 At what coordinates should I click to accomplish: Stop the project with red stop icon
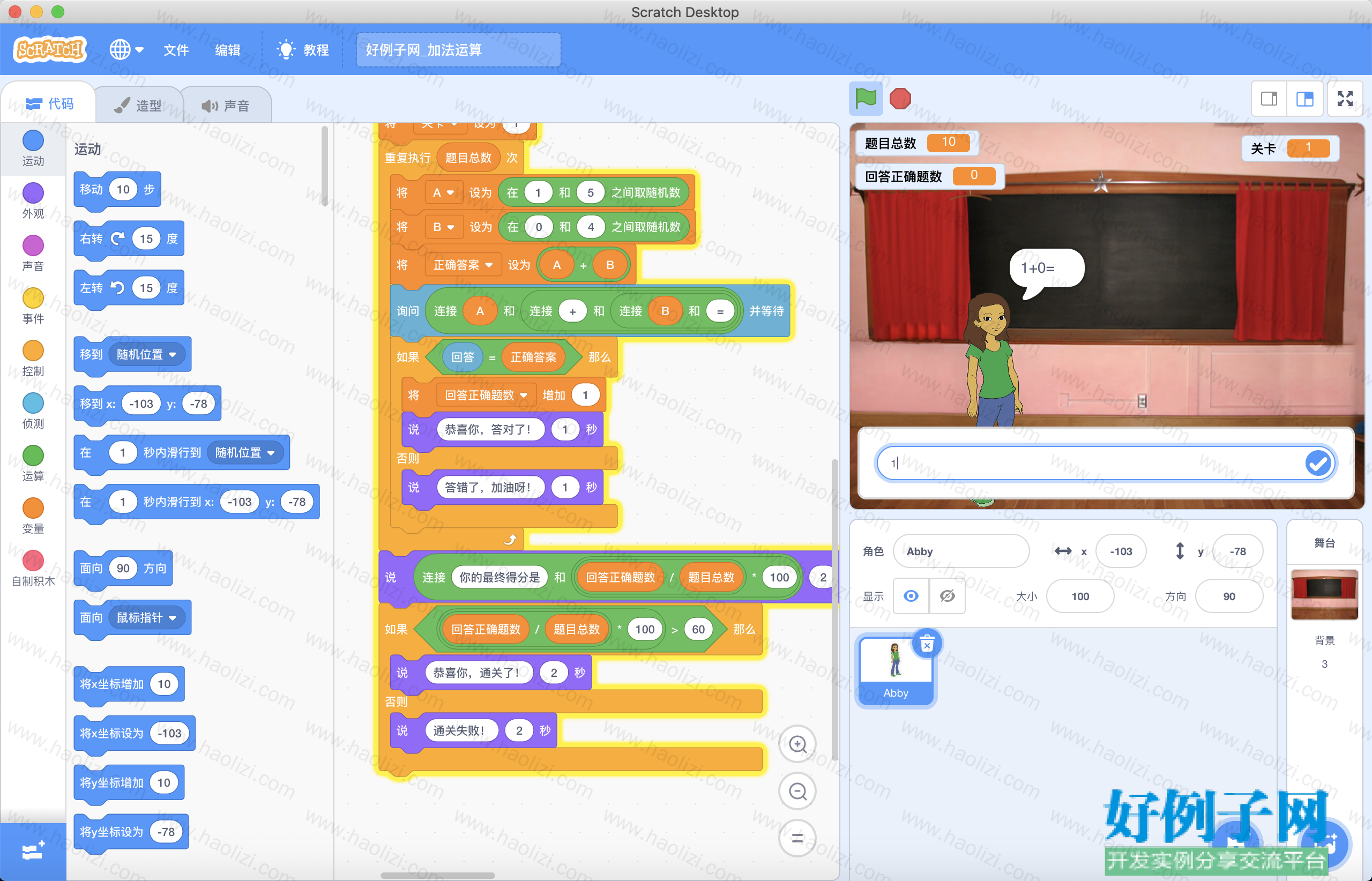[900, 99]
